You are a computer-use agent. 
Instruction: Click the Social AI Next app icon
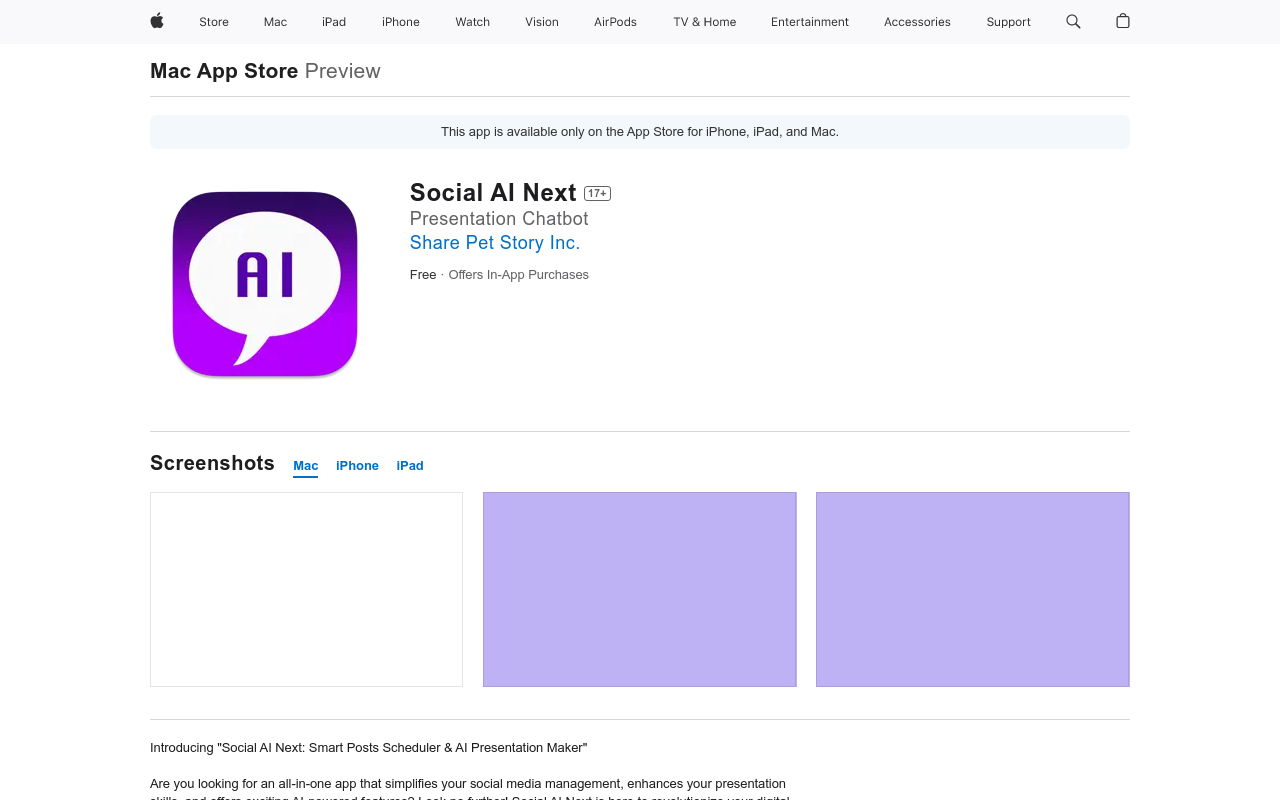[265, 284]
